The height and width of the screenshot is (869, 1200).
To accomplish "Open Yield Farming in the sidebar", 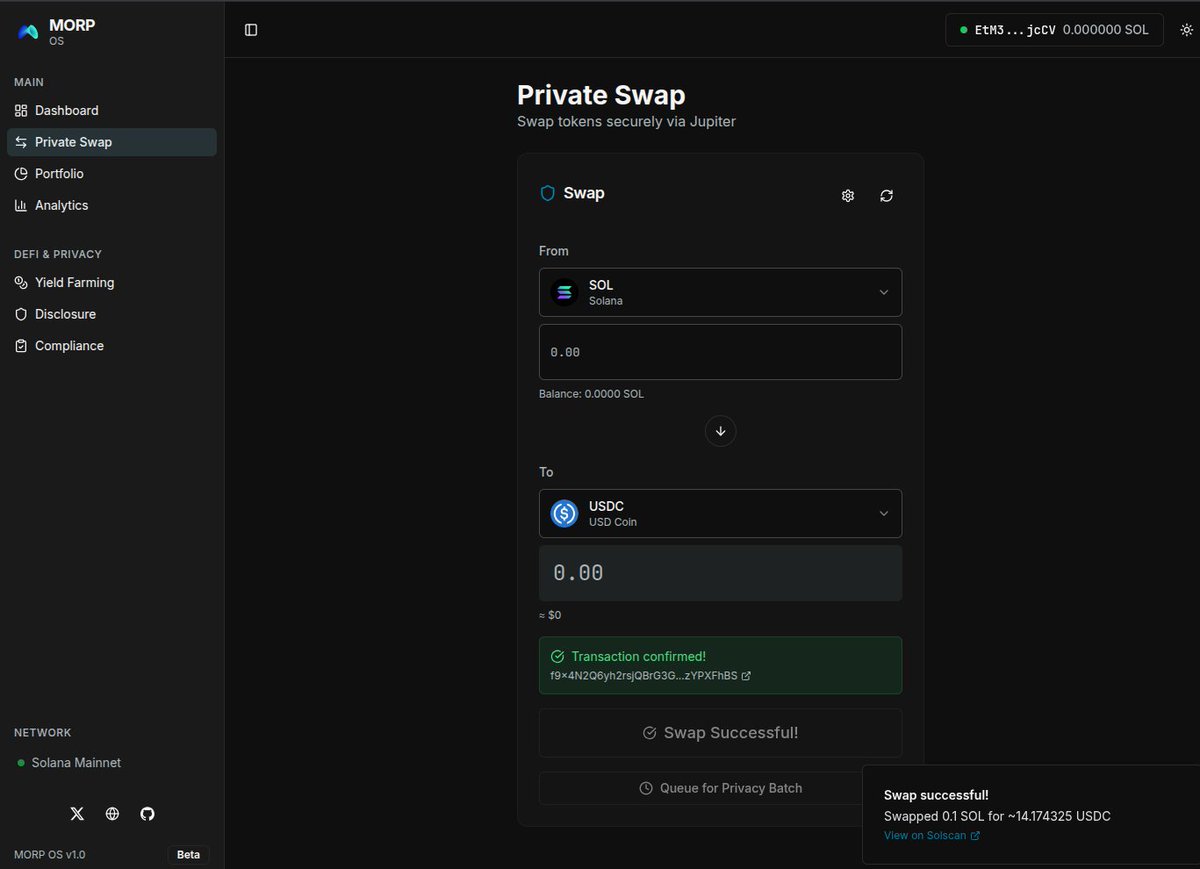I will point(111,282).
